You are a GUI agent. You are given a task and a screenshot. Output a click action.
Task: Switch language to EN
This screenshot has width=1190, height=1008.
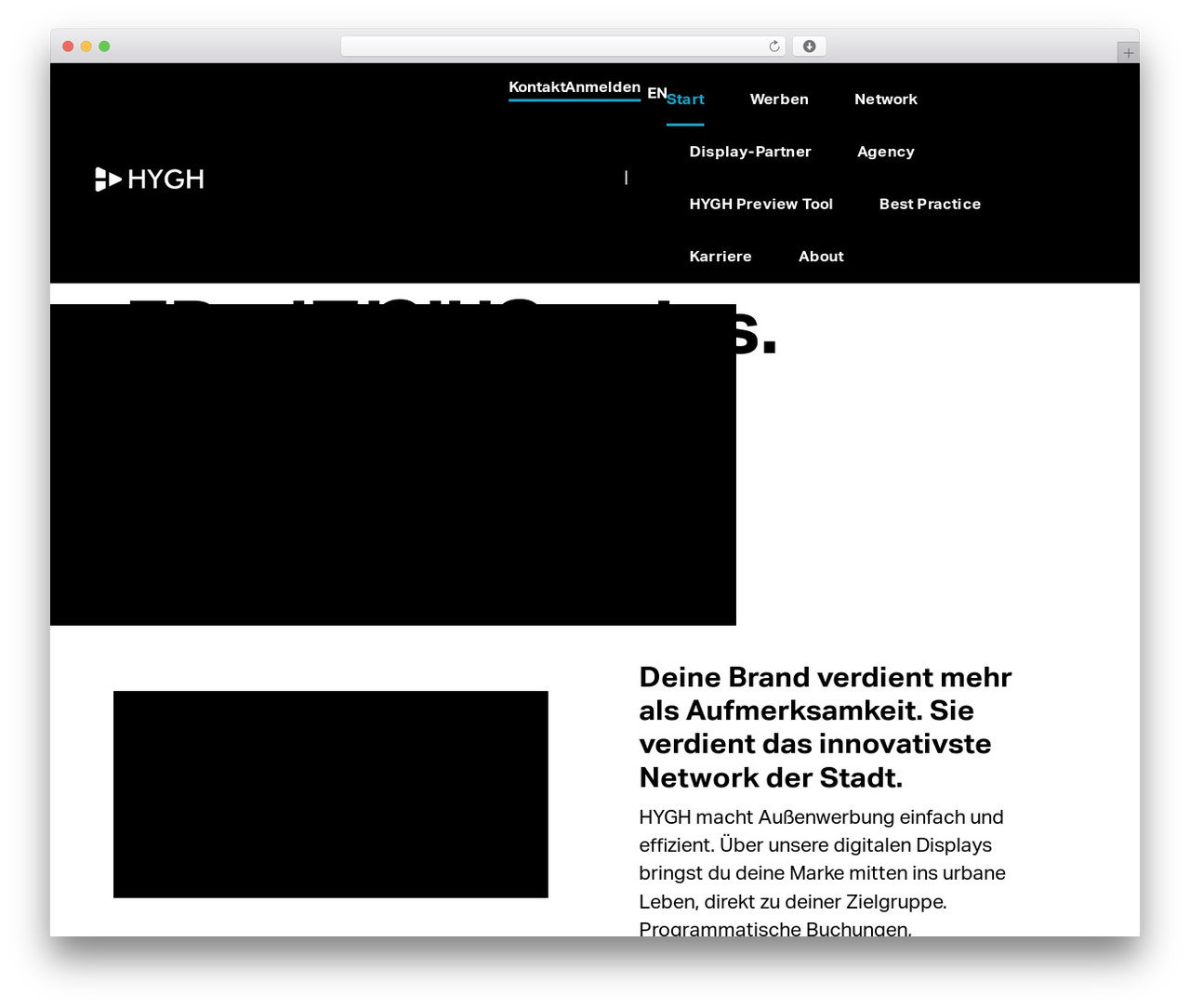point(656,93)
